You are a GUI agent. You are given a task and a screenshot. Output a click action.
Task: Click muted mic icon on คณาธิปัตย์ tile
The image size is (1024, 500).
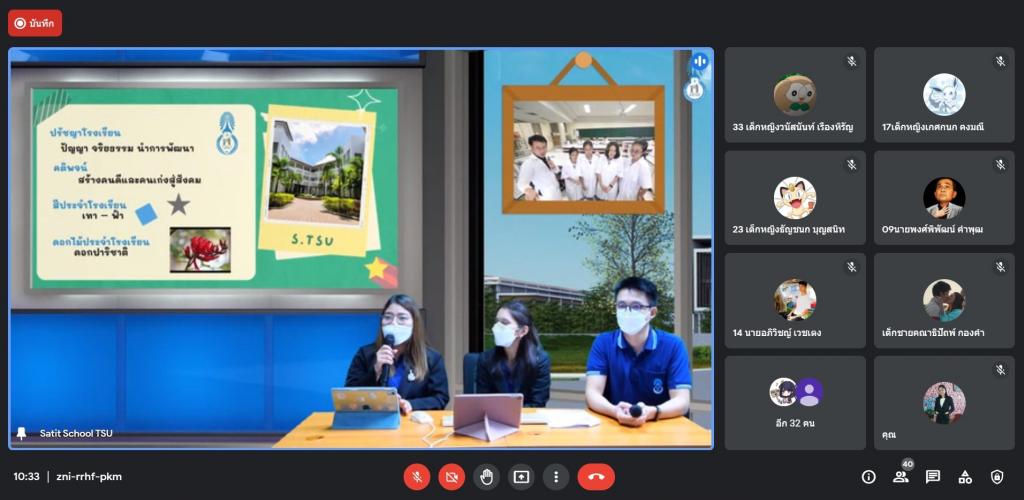pos(1000,267)
